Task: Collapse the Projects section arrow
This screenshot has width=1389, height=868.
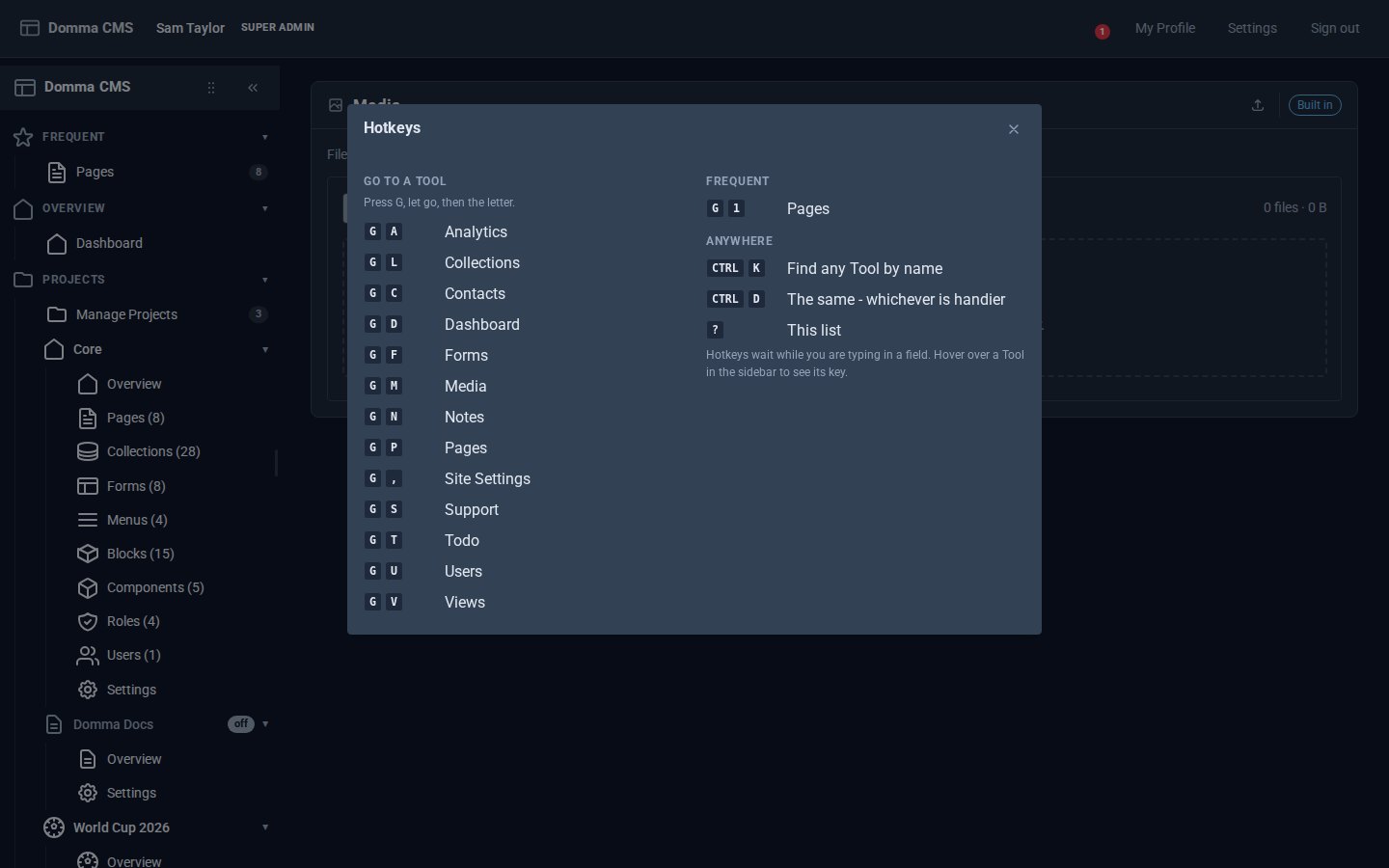Action: 265,280
